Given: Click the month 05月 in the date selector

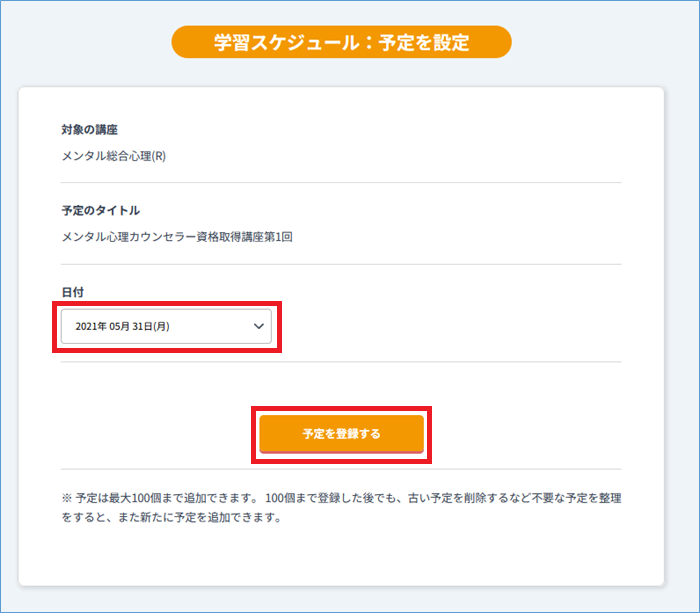Looking at the screenshot, I should (x=119, y=326).
